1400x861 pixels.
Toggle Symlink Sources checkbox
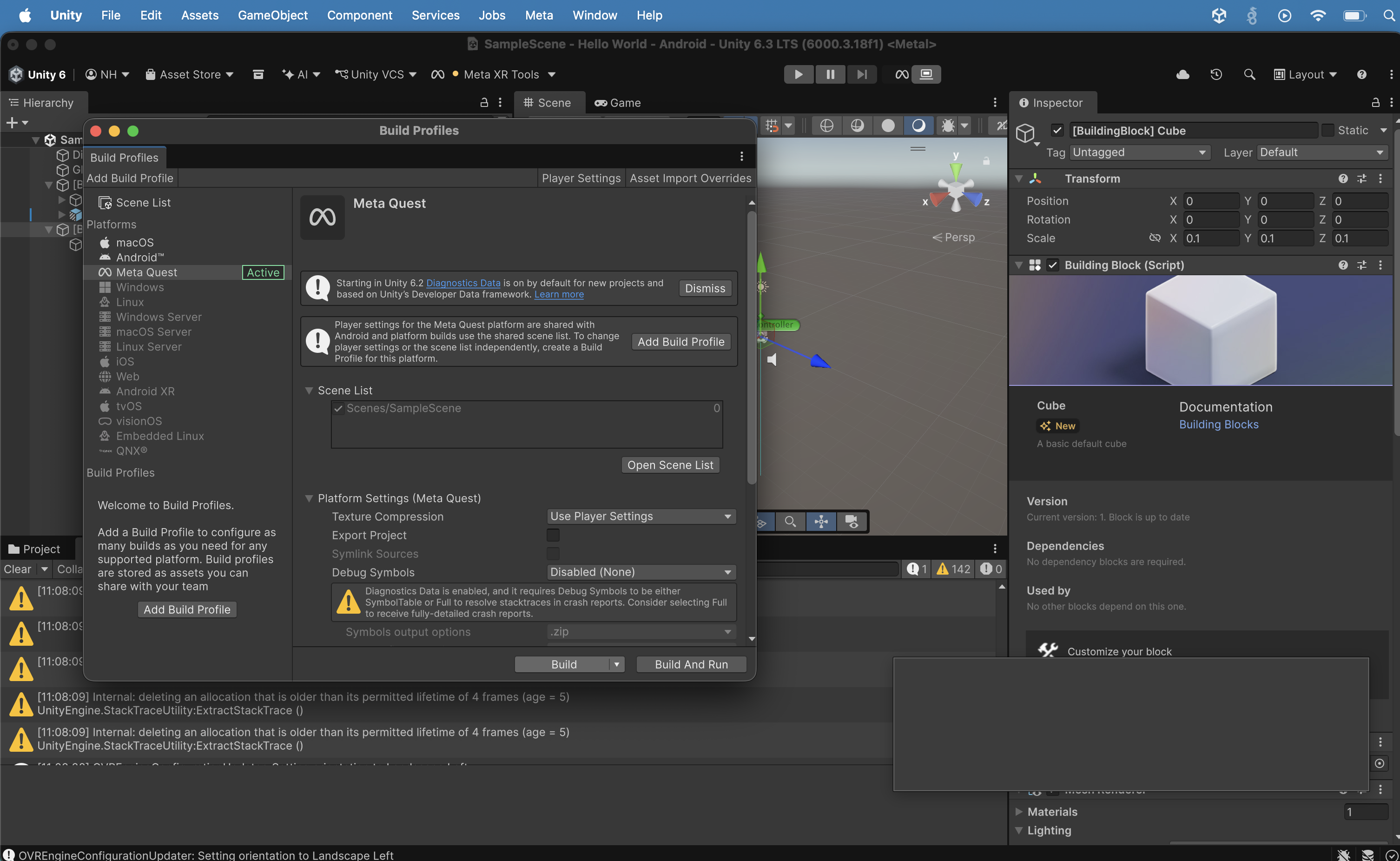pyautogui.click(x=553, y=554)
